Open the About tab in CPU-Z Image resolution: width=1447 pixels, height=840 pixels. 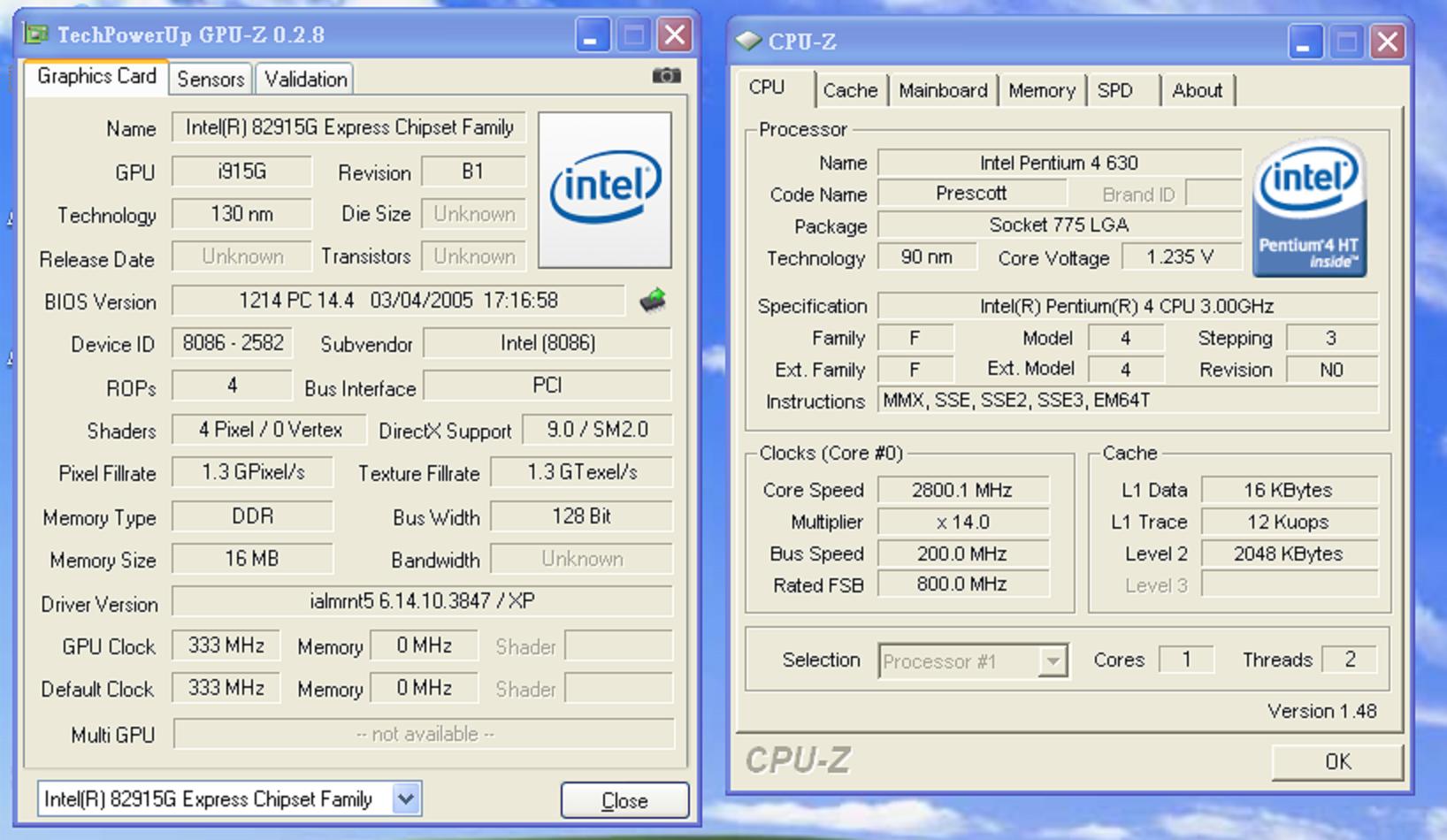(x=1198, y=90)
